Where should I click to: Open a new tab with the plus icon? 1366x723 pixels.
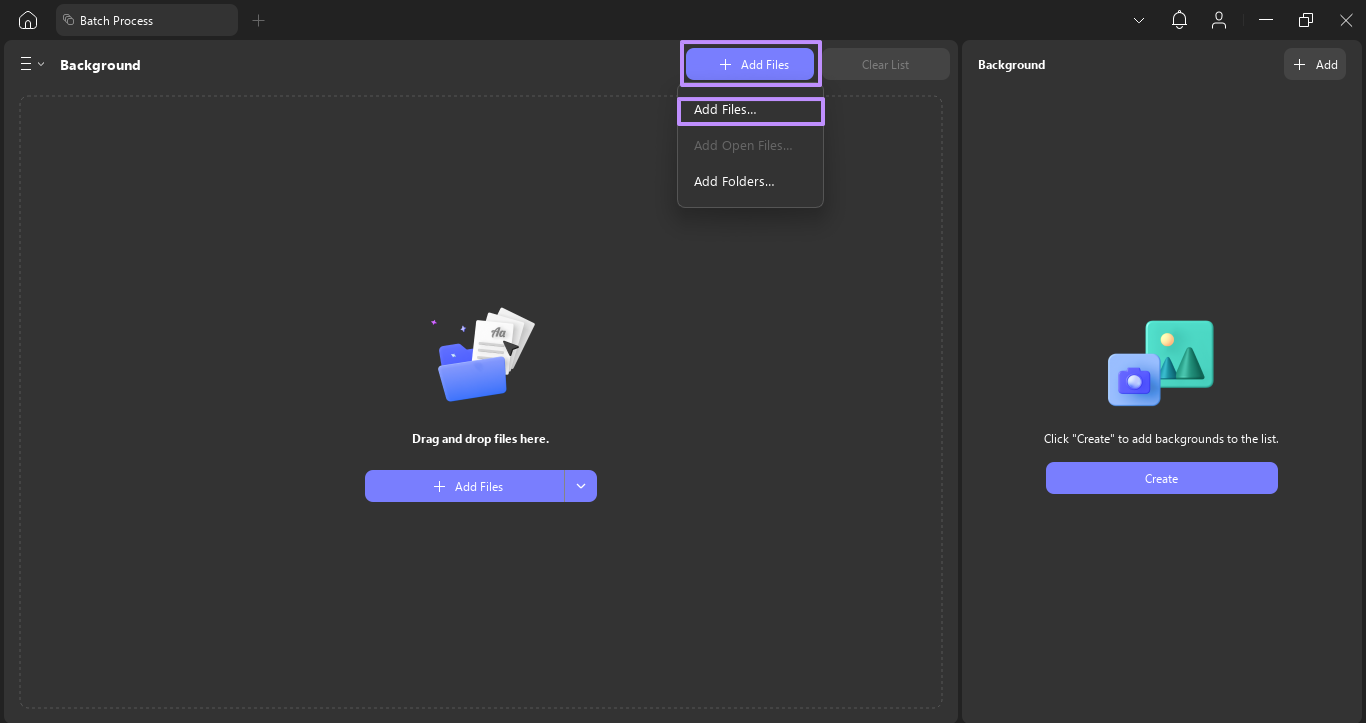pos(258,20)
